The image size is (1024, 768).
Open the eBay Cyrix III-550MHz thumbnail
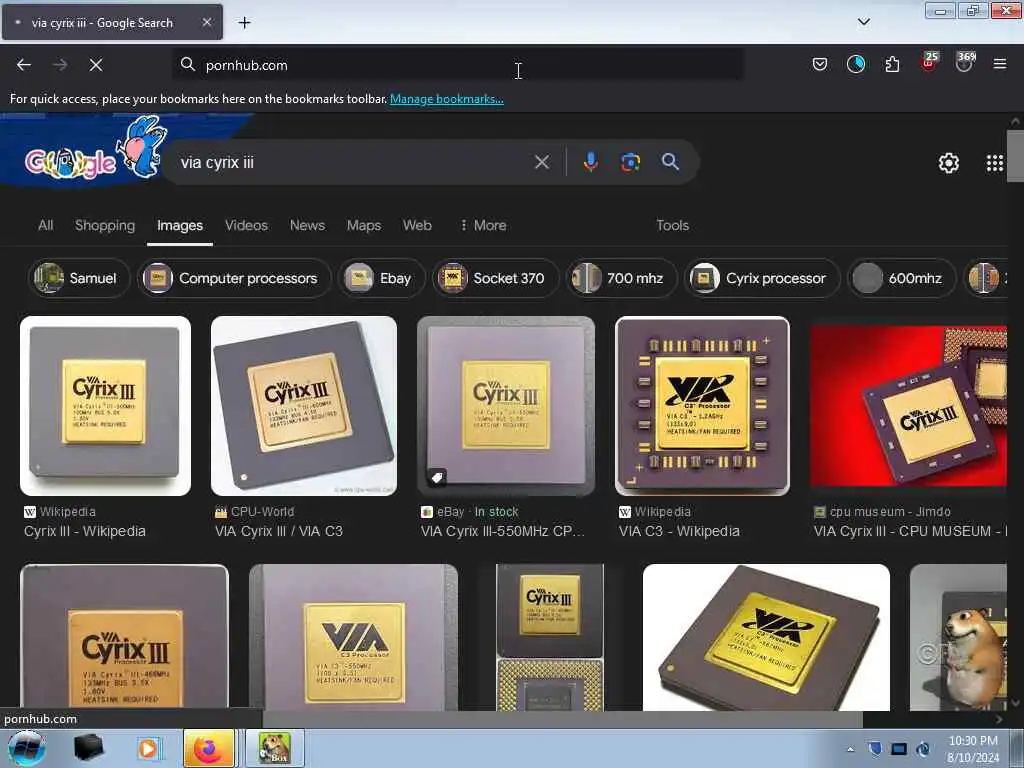506,406
